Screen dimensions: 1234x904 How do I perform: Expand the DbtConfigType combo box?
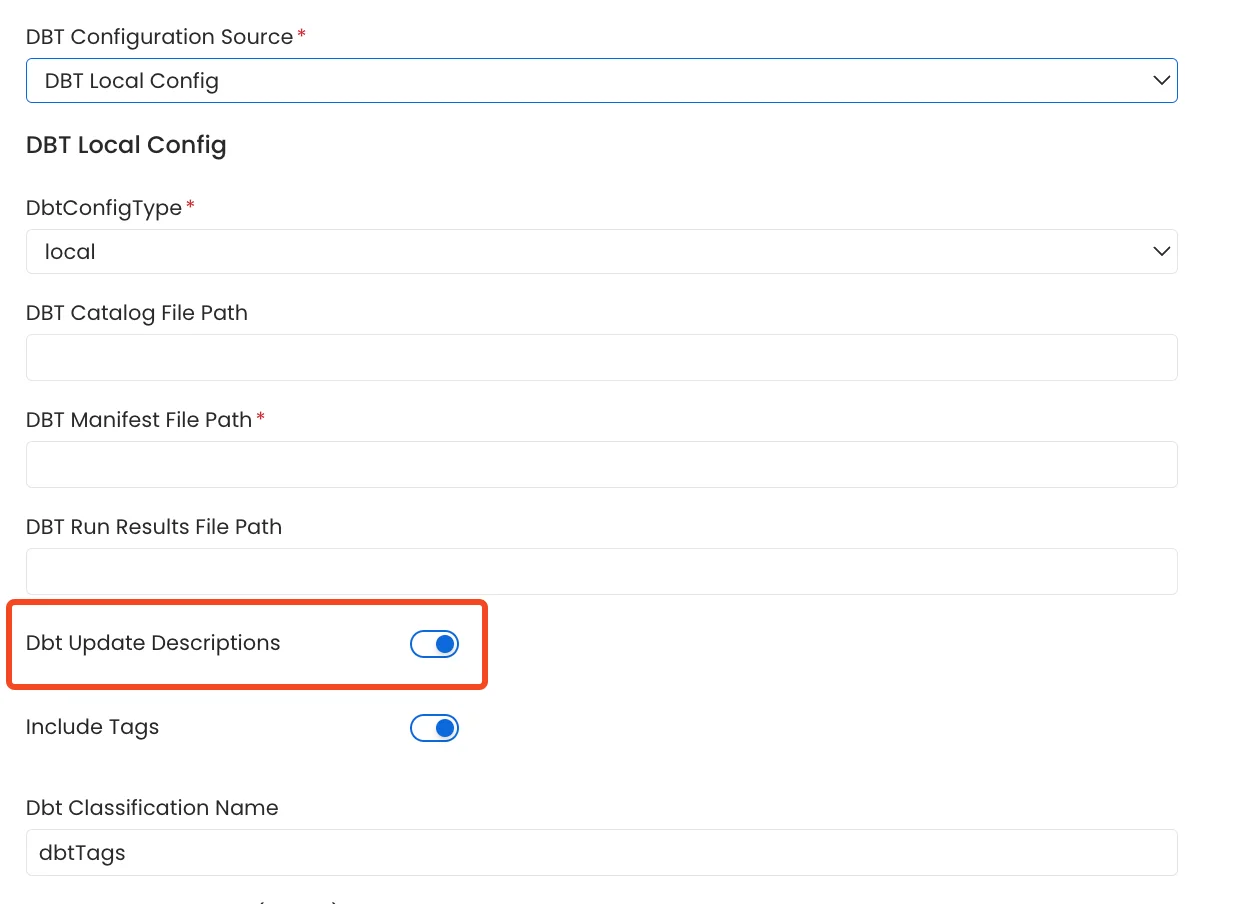pyautogui.click(x=600, y=252)
